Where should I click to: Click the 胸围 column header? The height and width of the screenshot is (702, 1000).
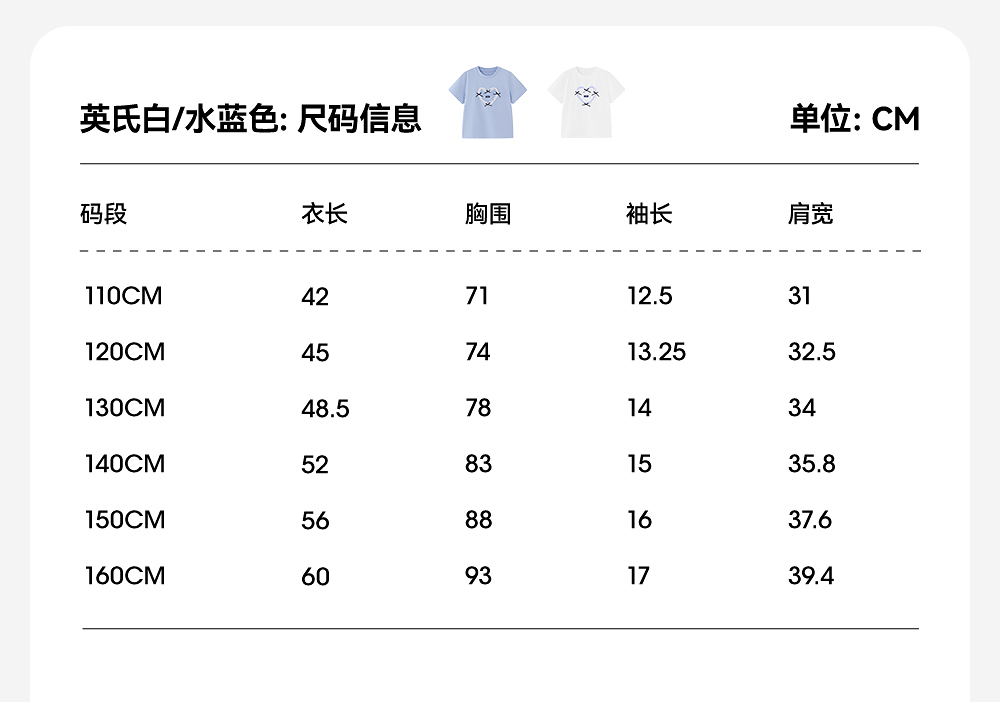[x=488, y=214]
